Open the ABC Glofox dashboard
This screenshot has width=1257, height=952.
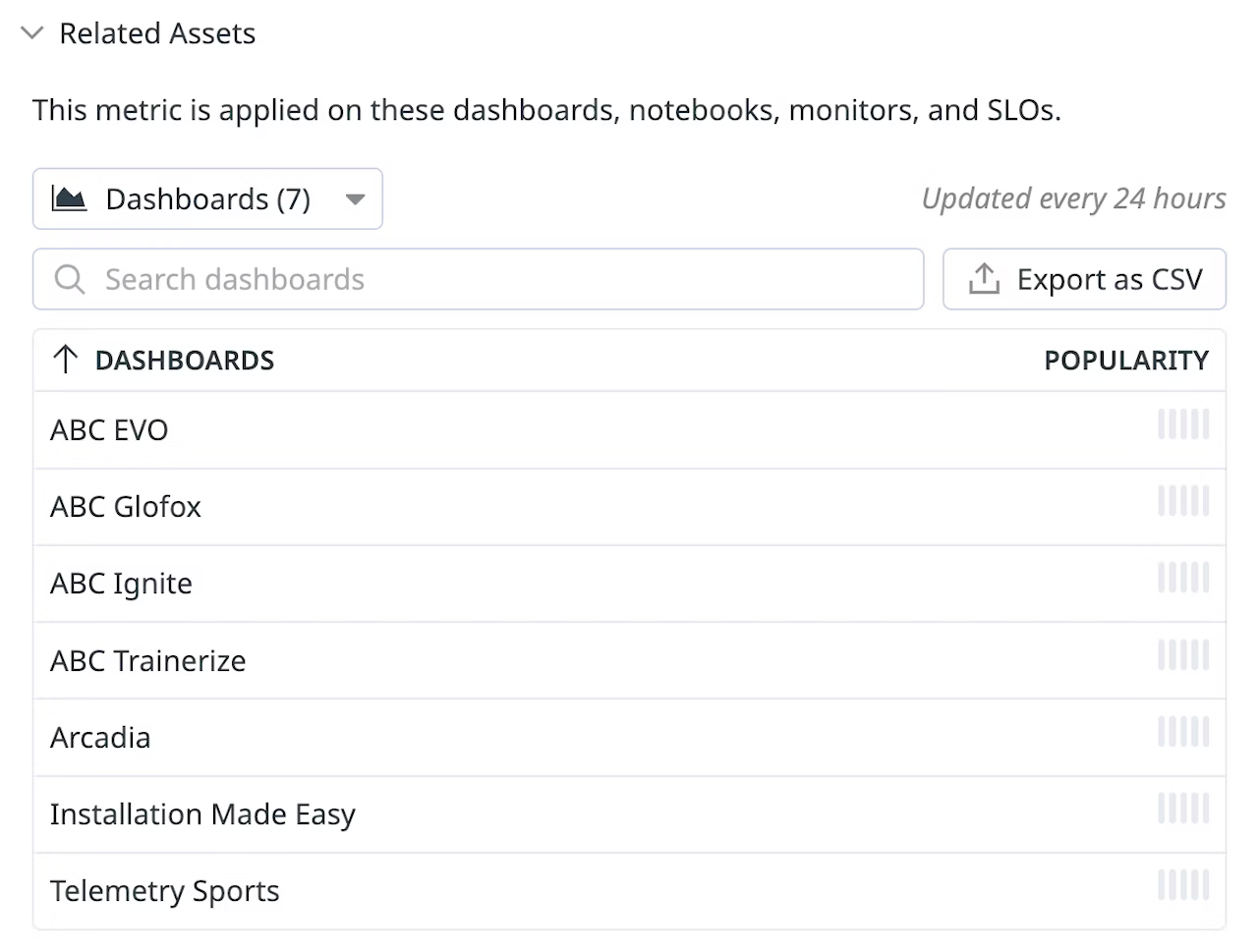click(126, 507)
